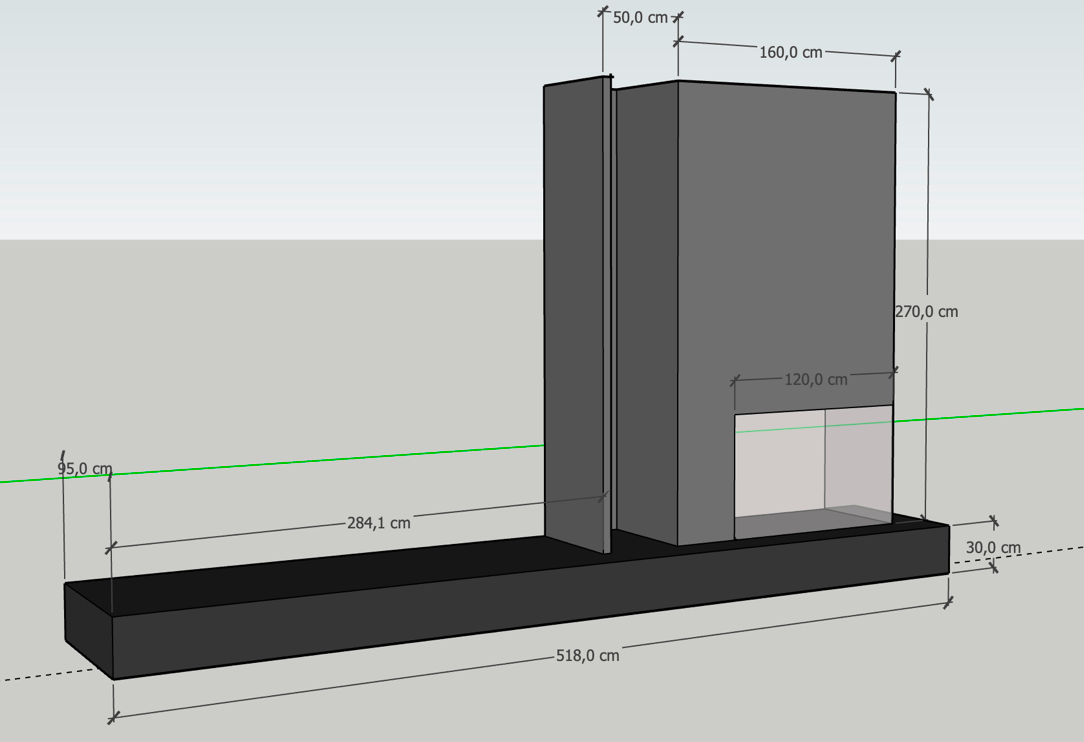Image resolution: width=1084 pixels, height=742 pixels.
Task: Click the 518,0 cm dimension label
Action: click(x=587, y=656)
